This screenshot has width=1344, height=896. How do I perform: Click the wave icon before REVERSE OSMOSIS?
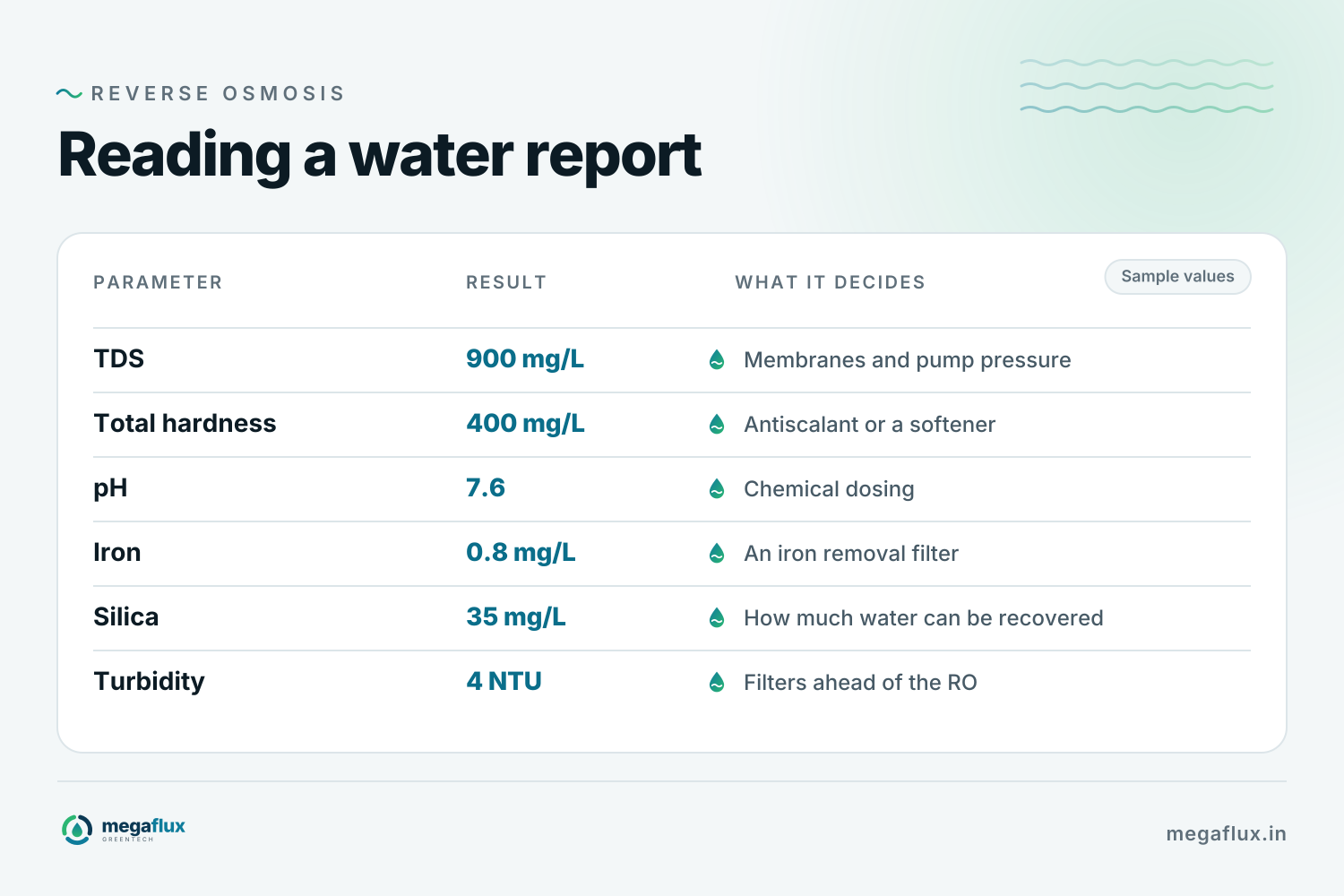pos(69,93)
